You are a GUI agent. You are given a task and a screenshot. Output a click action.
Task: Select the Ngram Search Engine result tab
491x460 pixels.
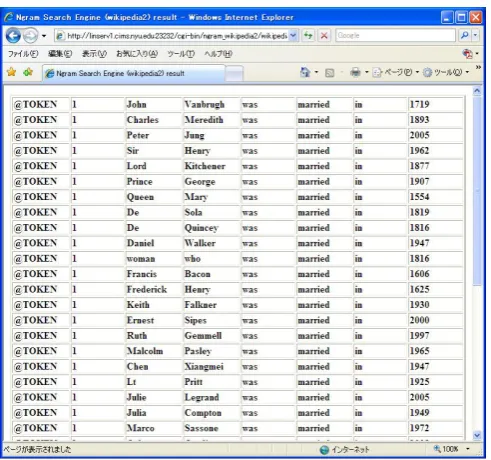(x=133, y=73)
